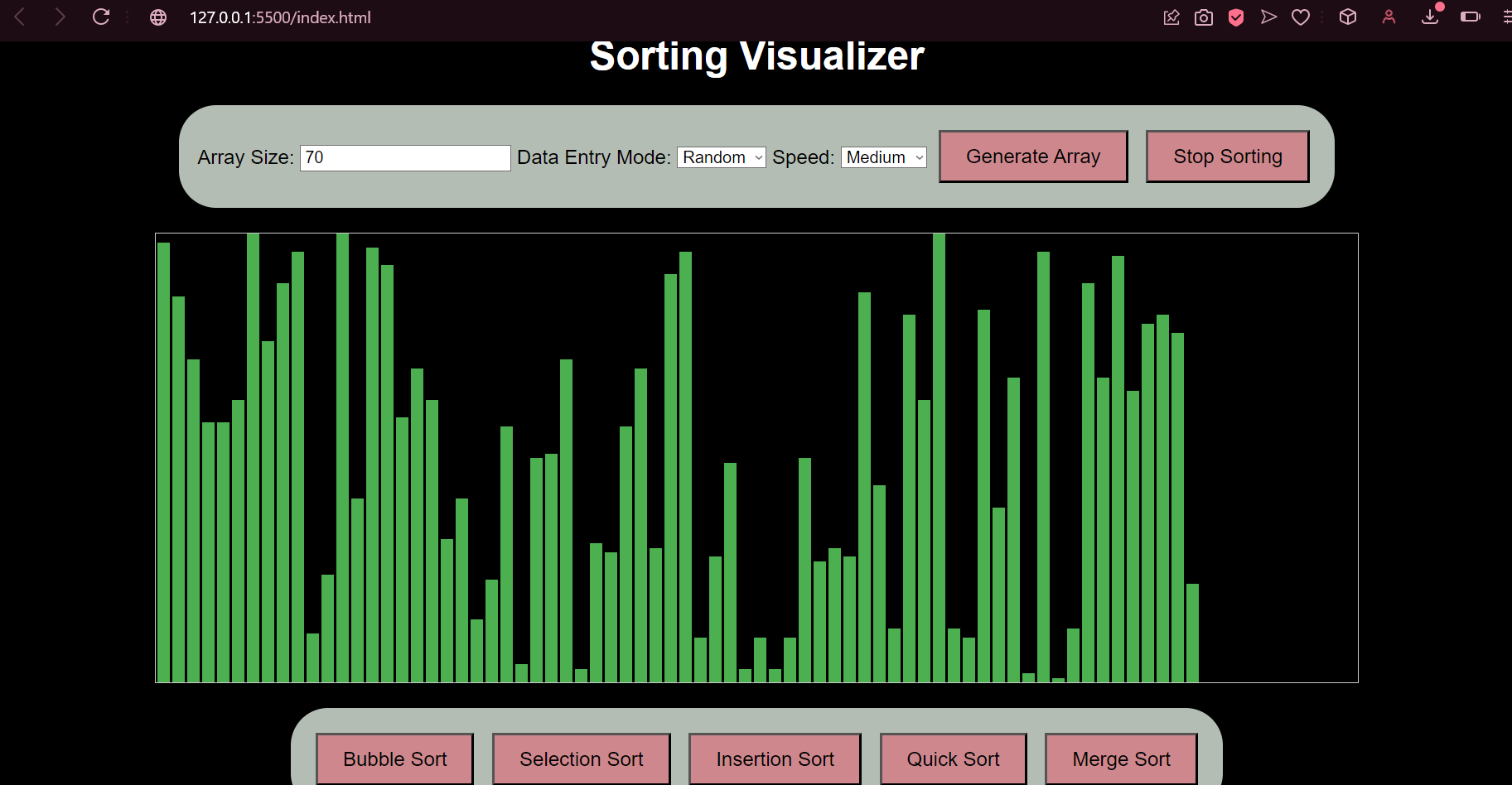Click the battery saver icon

tap(1470, 17)
